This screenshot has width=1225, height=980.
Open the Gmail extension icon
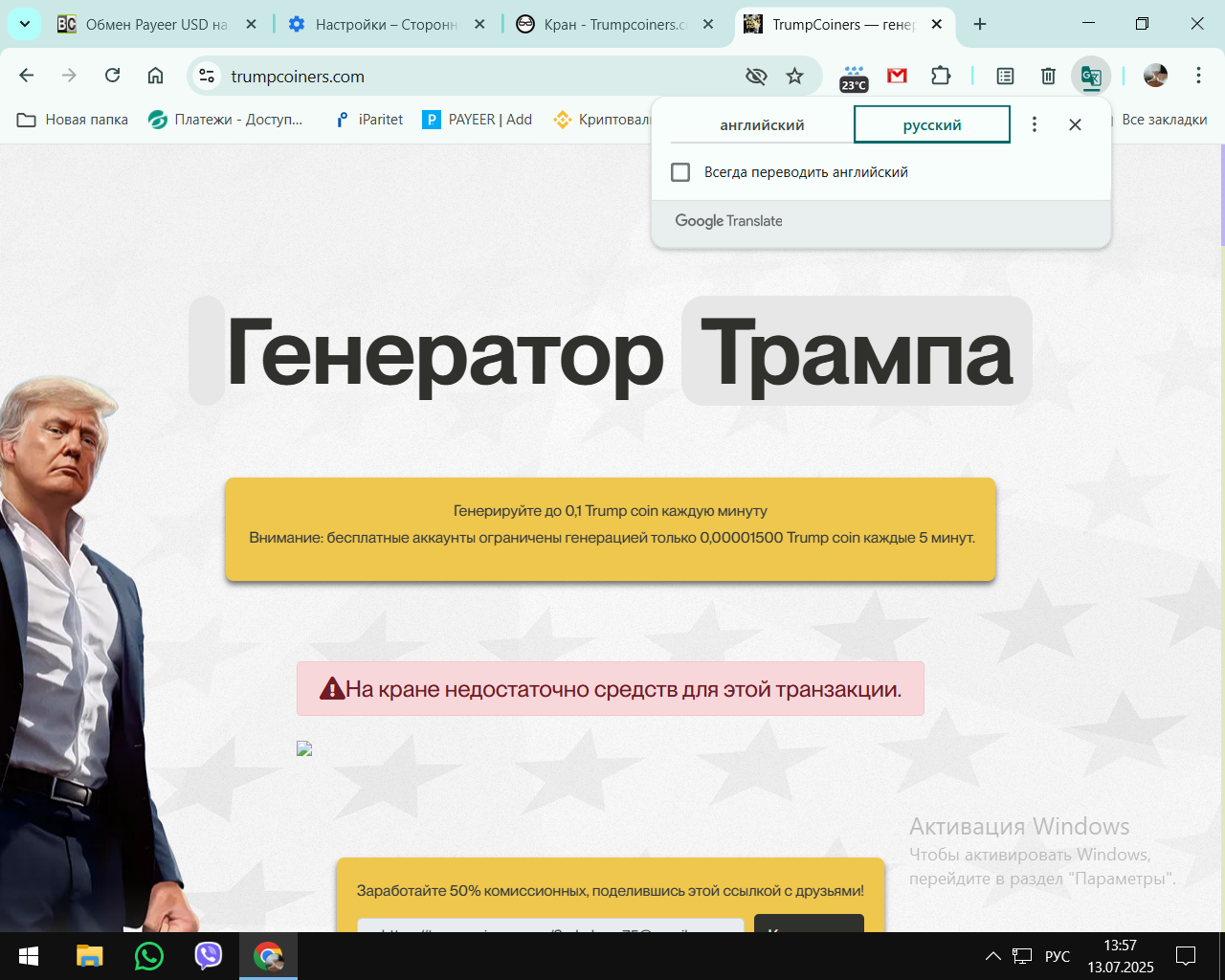click(897, 76)
